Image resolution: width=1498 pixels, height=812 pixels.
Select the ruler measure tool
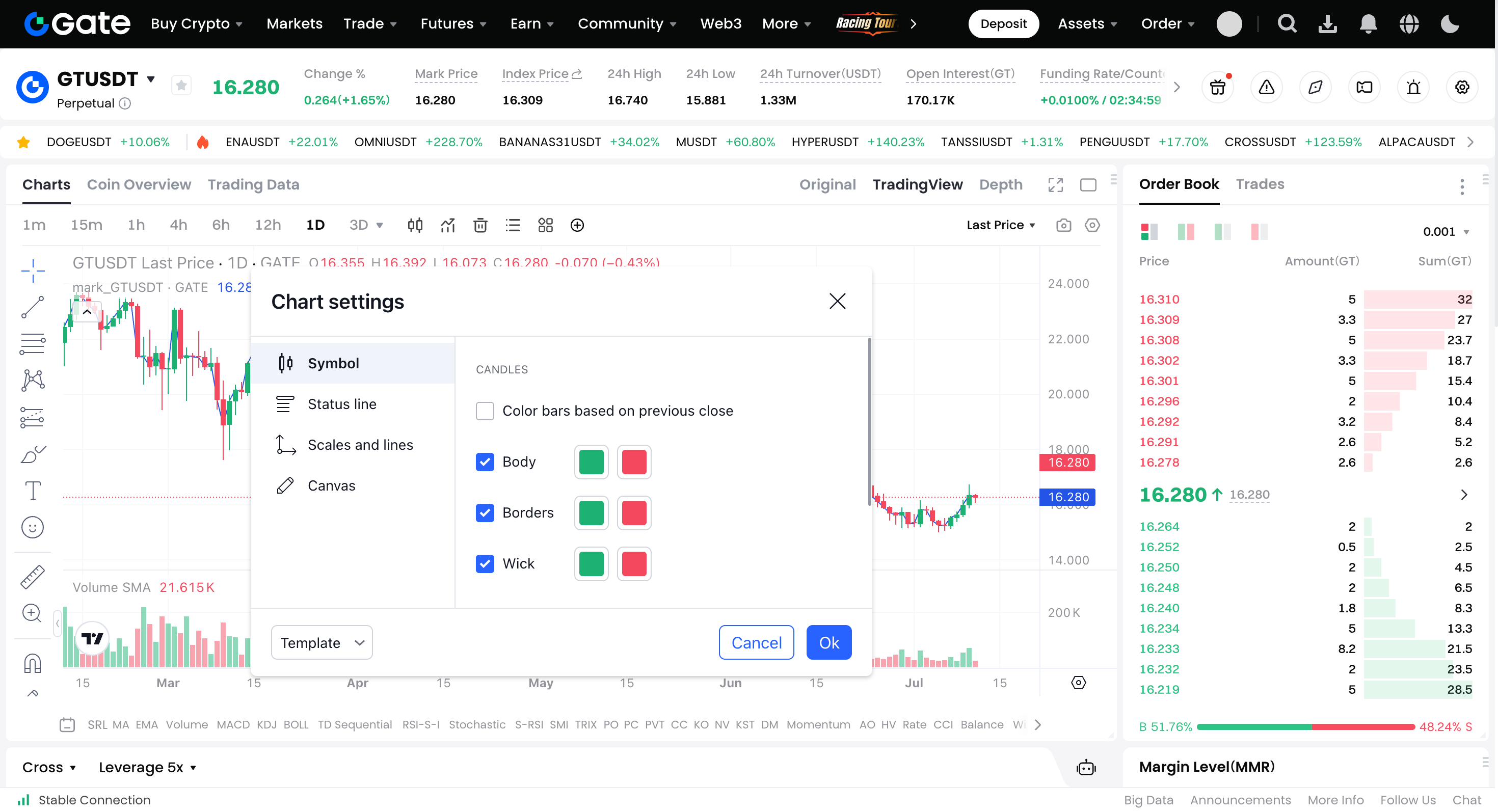point(33,577)
